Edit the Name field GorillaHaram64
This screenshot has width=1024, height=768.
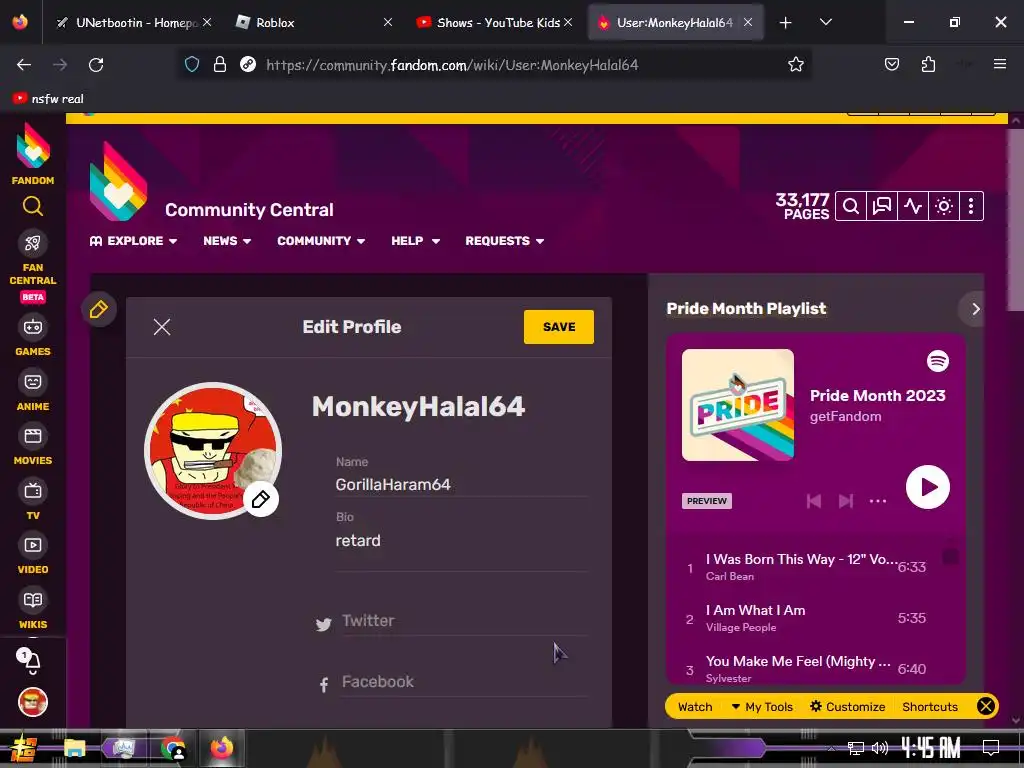pos(461,485)
